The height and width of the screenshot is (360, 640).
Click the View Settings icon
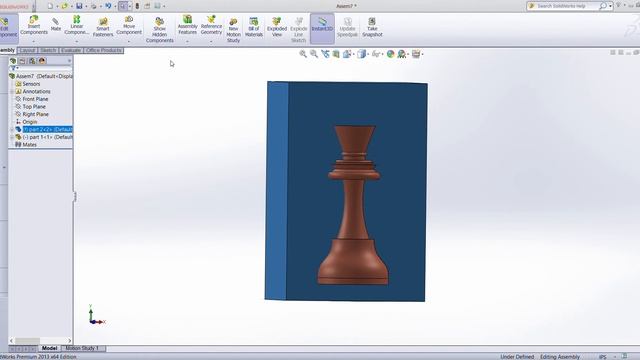(416, 54)
